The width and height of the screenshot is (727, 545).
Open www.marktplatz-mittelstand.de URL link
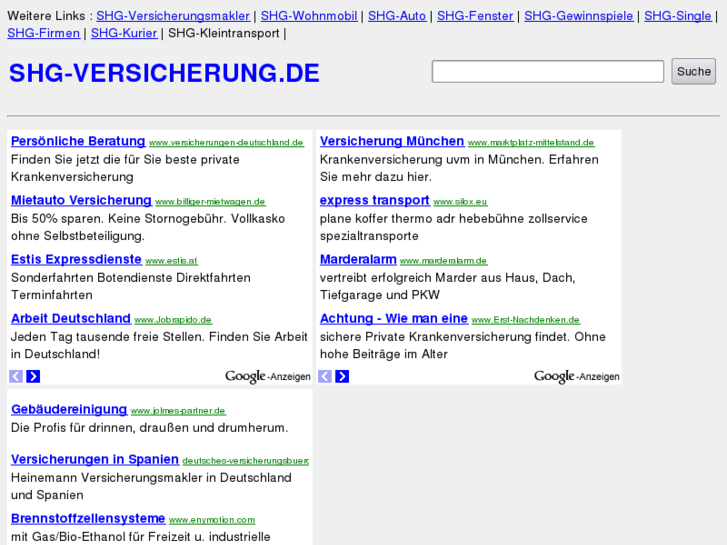click(531, 142)
